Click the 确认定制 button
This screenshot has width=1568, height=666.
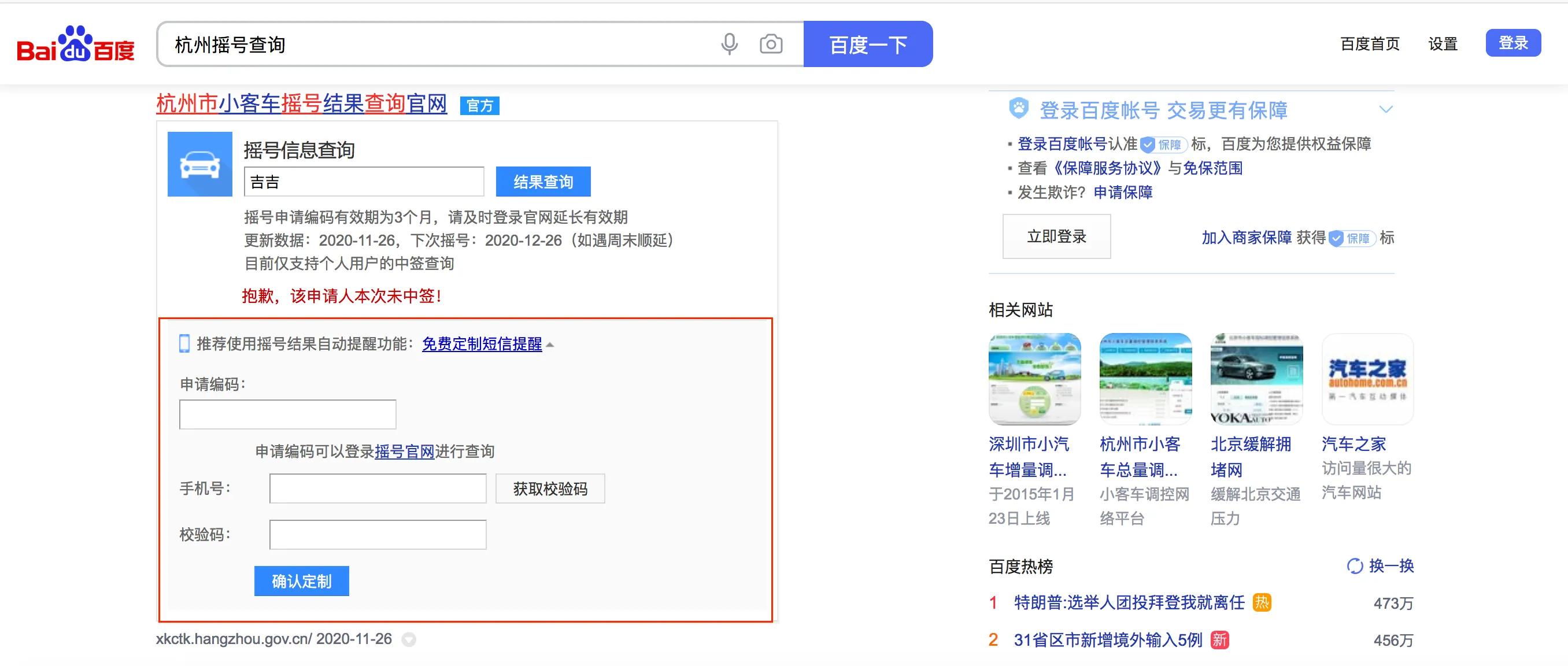pyautogui.click(x=301, y=581)
